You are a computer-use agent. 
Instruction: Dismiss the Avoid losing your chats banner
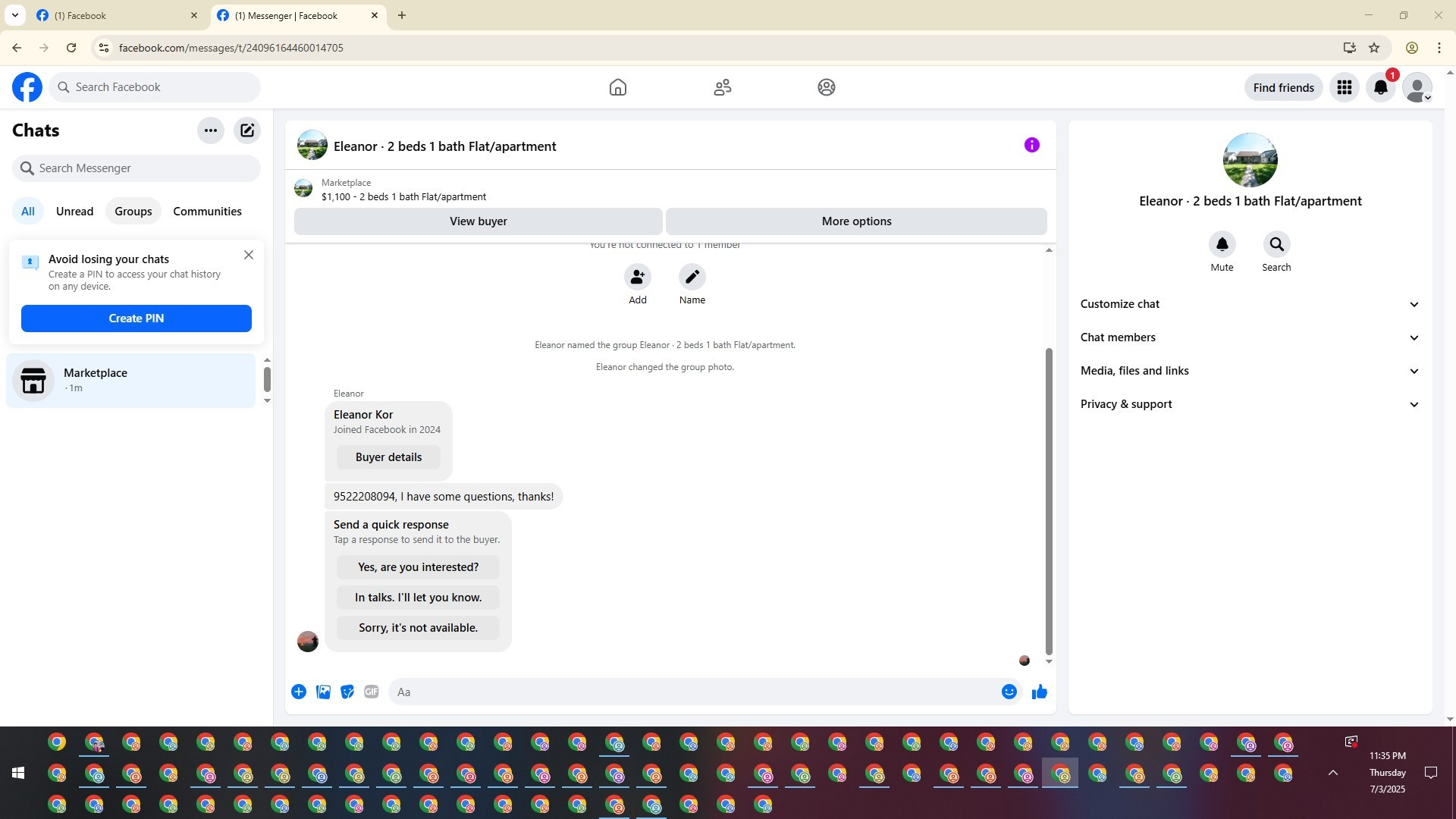pyautogui.click(x=249, y=255)
